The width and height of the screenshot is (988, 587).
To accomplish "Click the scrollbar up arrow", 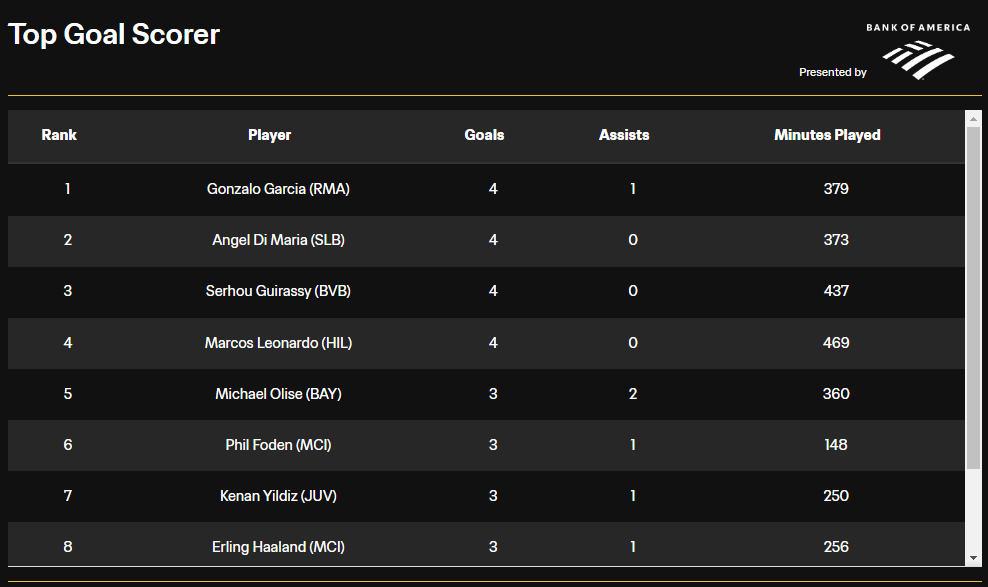I will [x=974, y=118].
